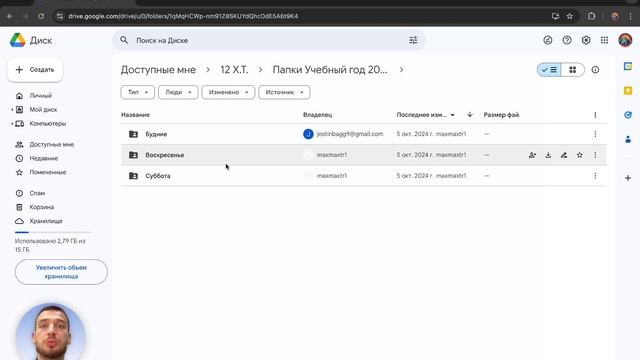Viewport: 640px width, 360px height.
Task: Click the account profile avatar
Action: (x=625, y=40)
